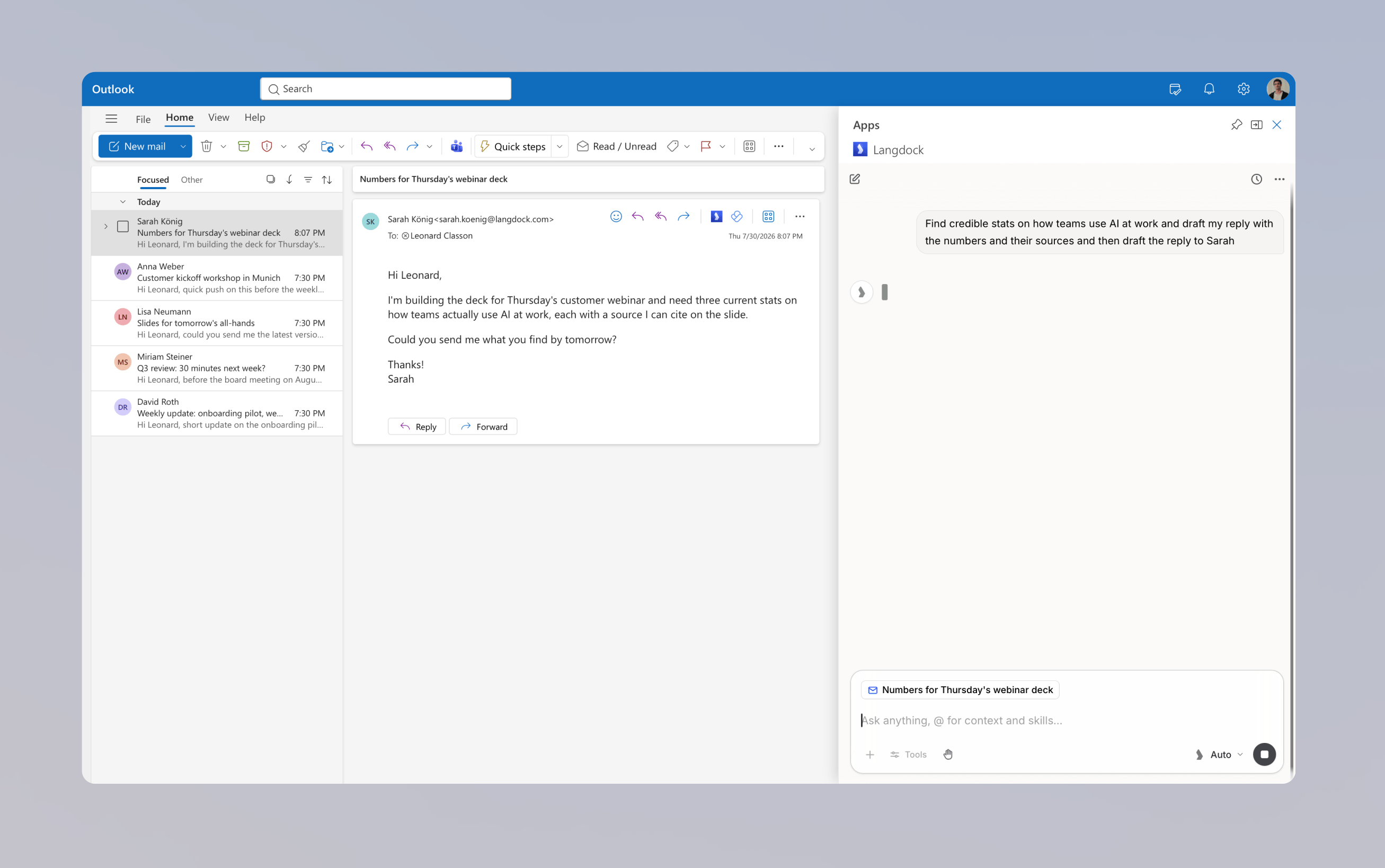Viewport: 1385px width, 868px height.
Task: Click Forward button below message
Action: coord(483,427)
